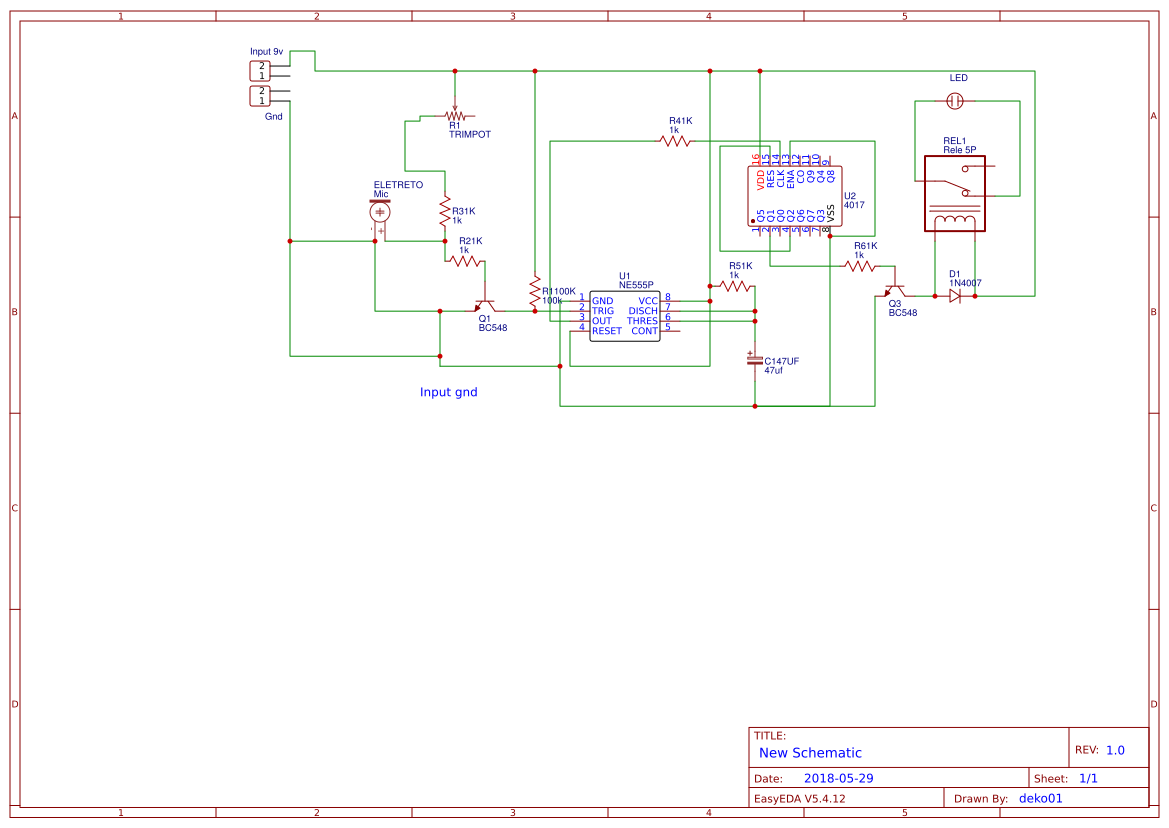
Task: Click the REL1 relay symbol
Action: pyautogui.click(x=954, y=193)
